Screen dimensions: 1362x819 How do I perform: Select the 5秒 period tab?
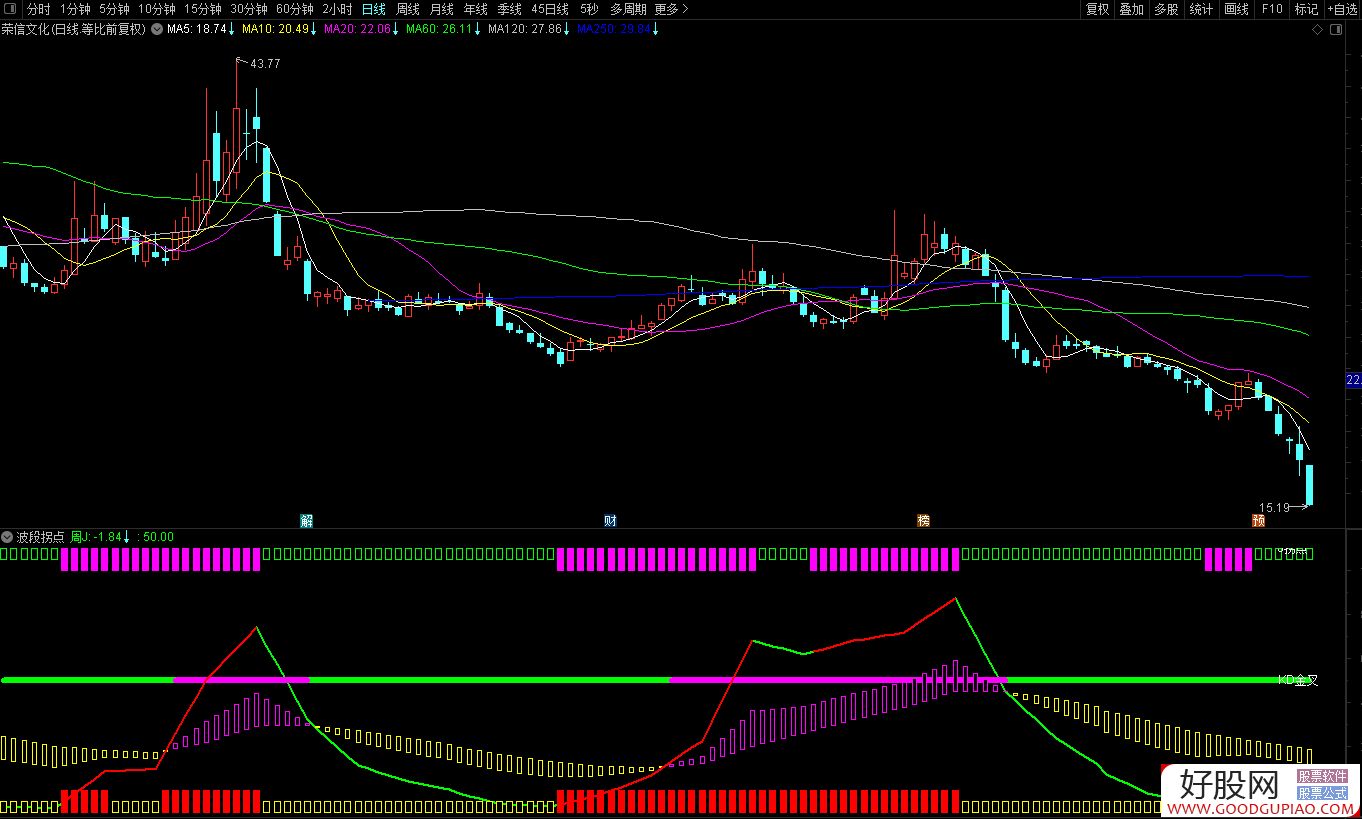[589, 9]
